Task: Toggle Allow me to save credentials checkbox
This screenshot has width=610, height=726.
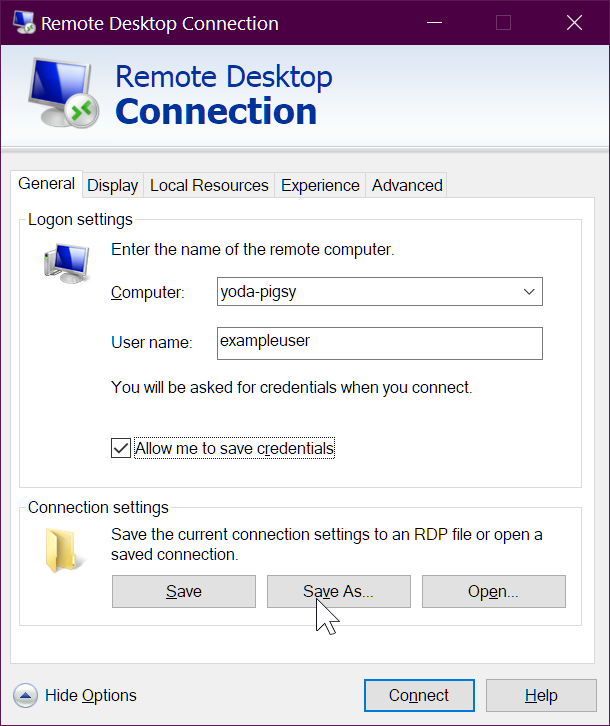Action: 120,448
